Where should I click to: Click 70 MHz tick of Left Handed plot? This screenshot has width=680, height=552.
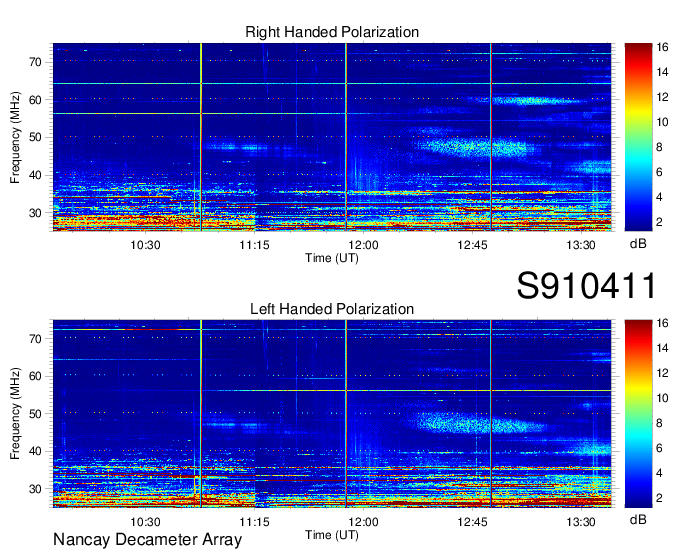[35, 339]
